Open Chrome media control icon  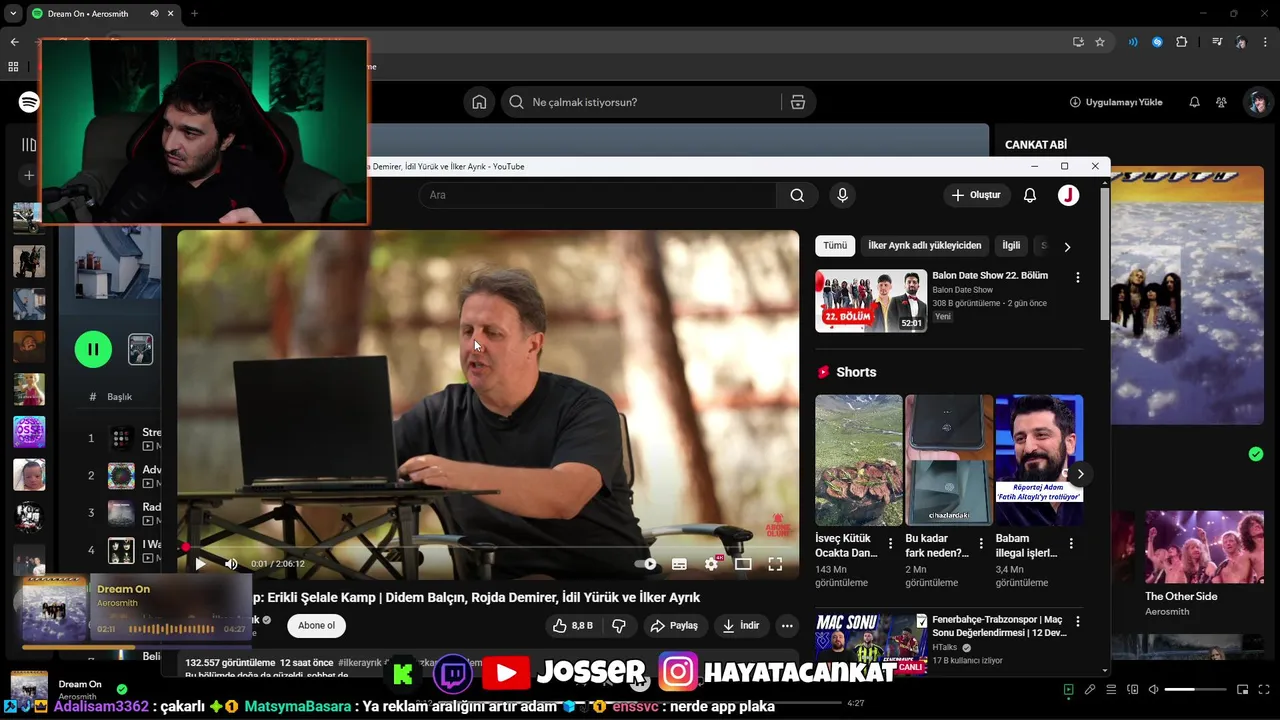[x=1217, y=42]
